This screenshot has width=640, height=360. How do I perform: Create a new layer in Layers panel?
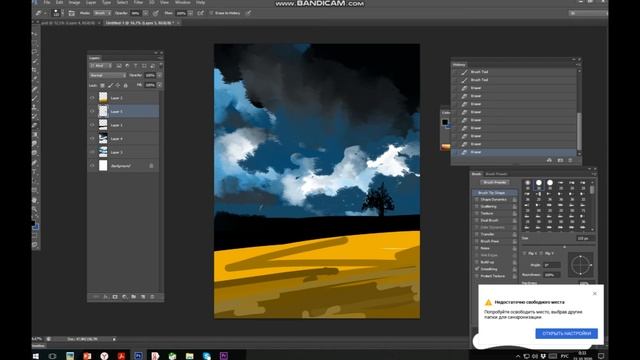[143, 297]
